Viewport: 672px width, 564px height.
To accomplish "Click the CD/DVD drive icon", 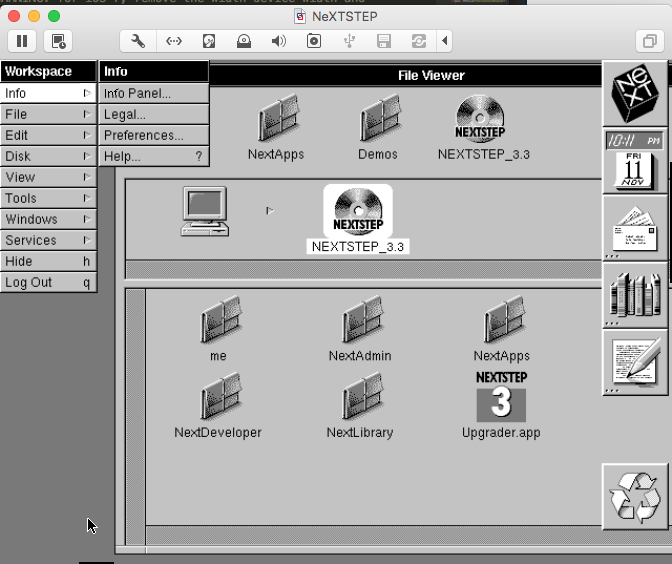I will [244, 41].
